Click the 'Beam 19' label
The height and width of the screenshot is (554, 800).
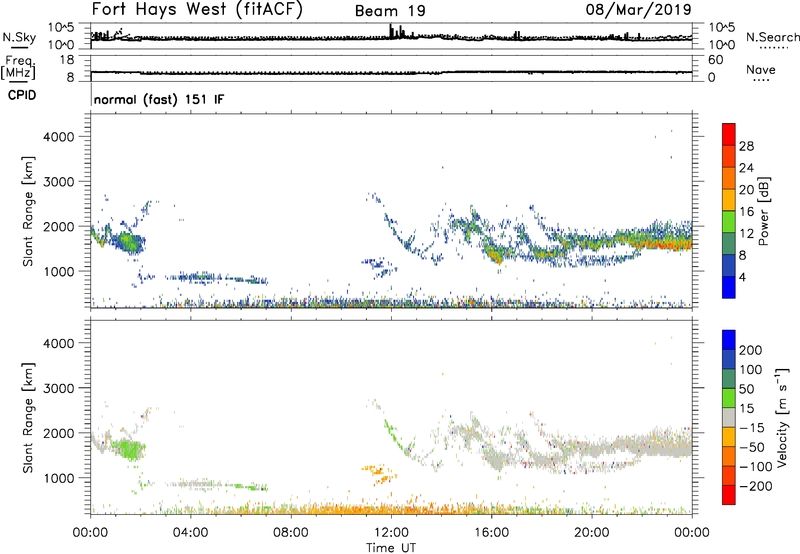tap(390, 11)
